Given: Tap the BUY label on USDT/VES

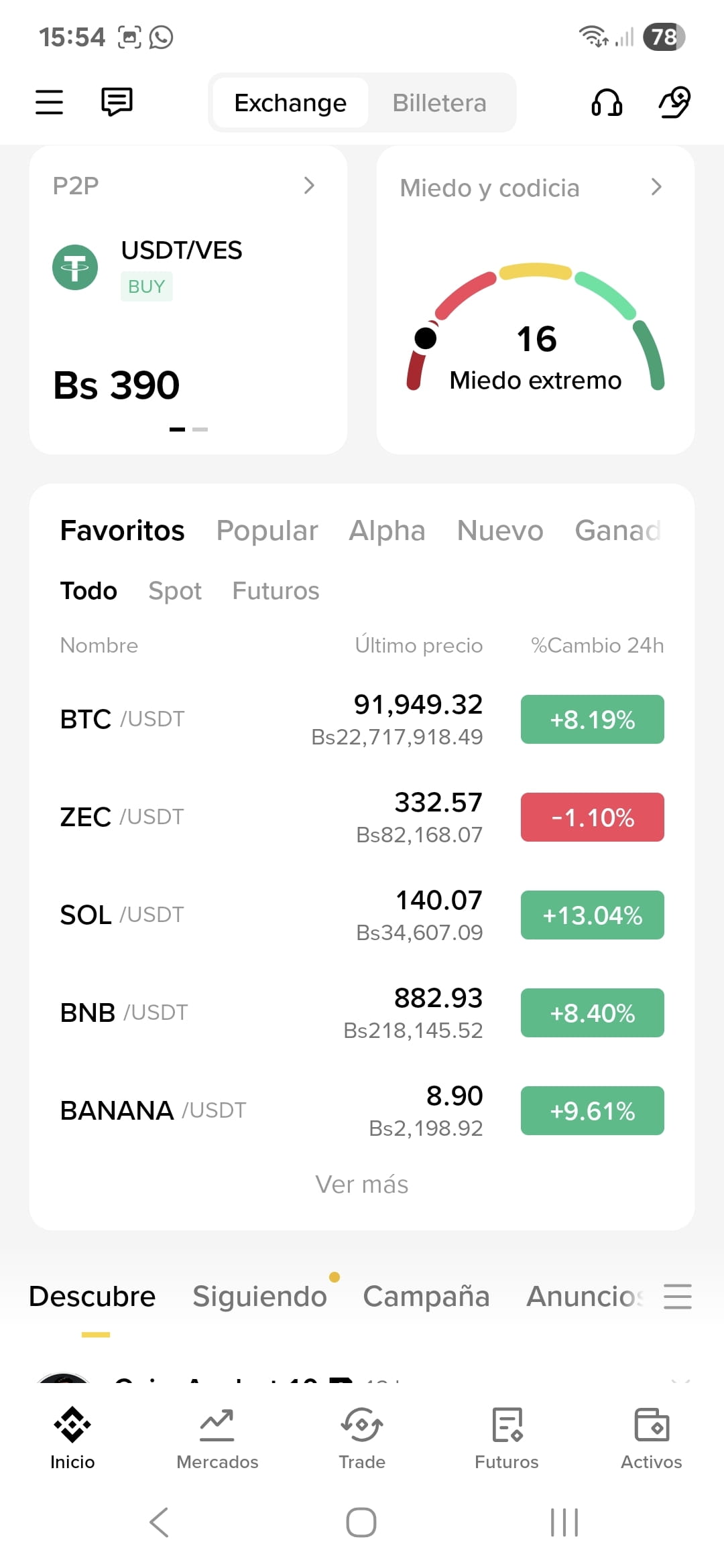Looking at the screenshot, I should click(147, 286).
